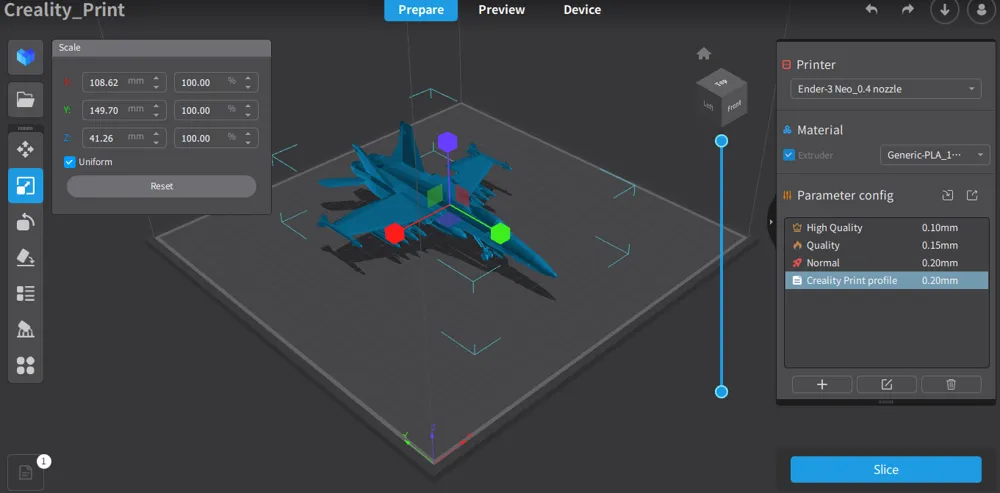The height and width of the screenshot is (493, 1000).
Task: Click the Redo arrow icon
Action: point(907,10)
